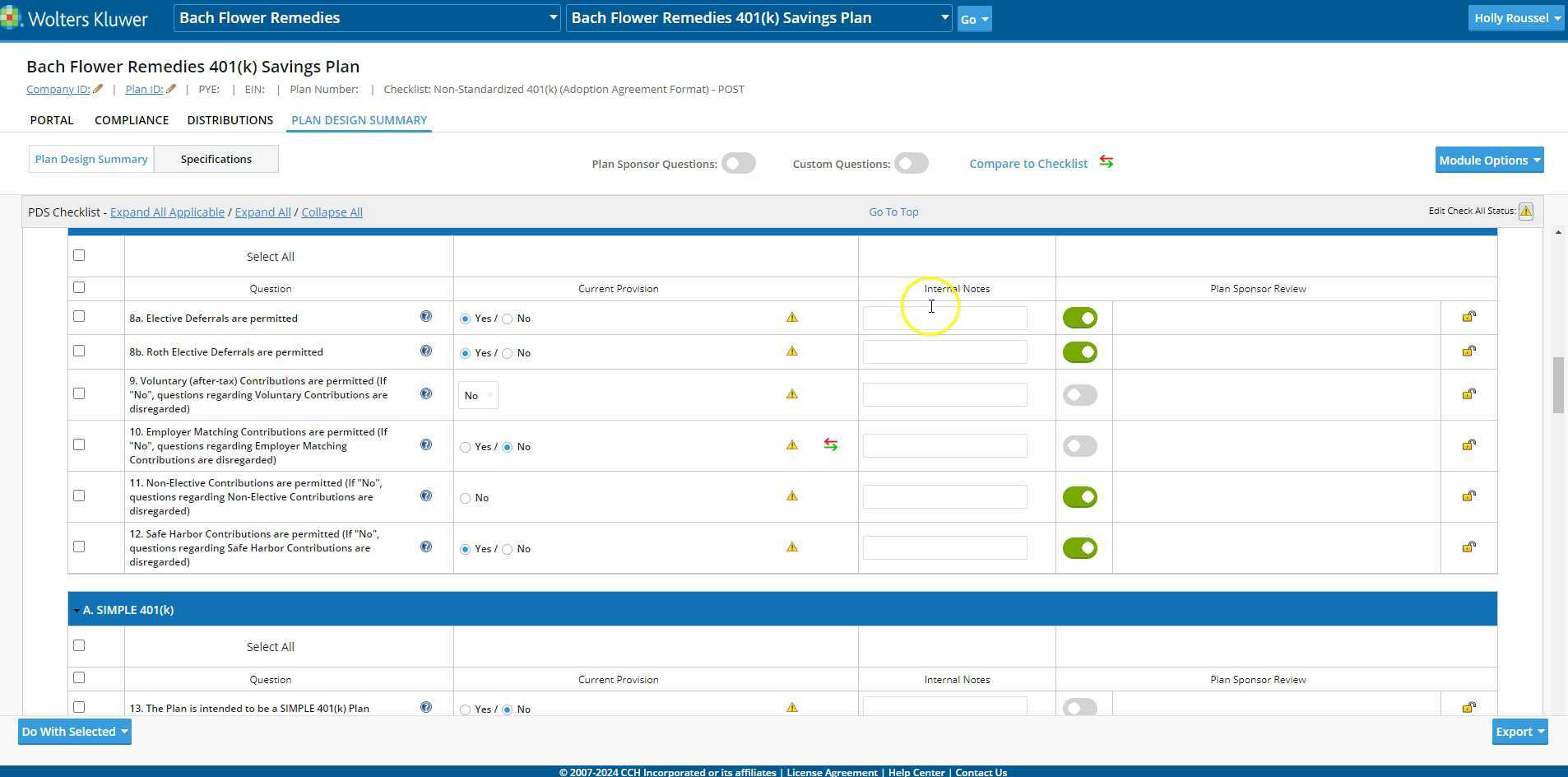
Task: Click the Compare to Checklist link
Action: [1028, 164]
